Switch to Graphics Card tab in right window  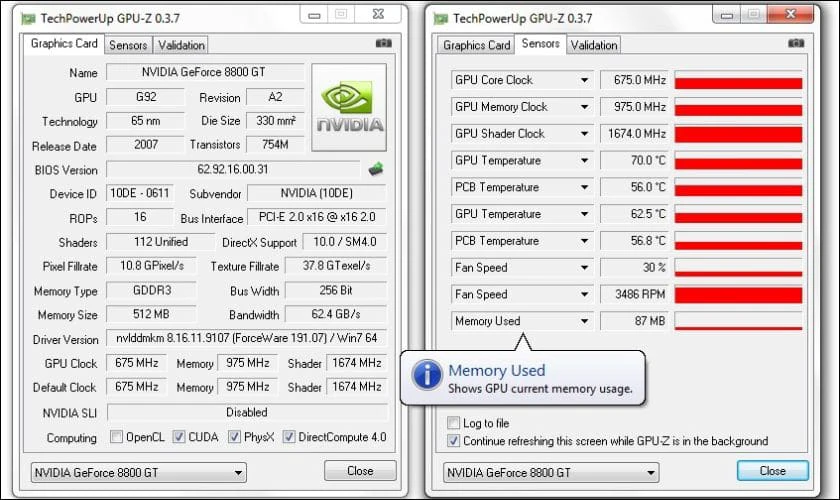476,45
